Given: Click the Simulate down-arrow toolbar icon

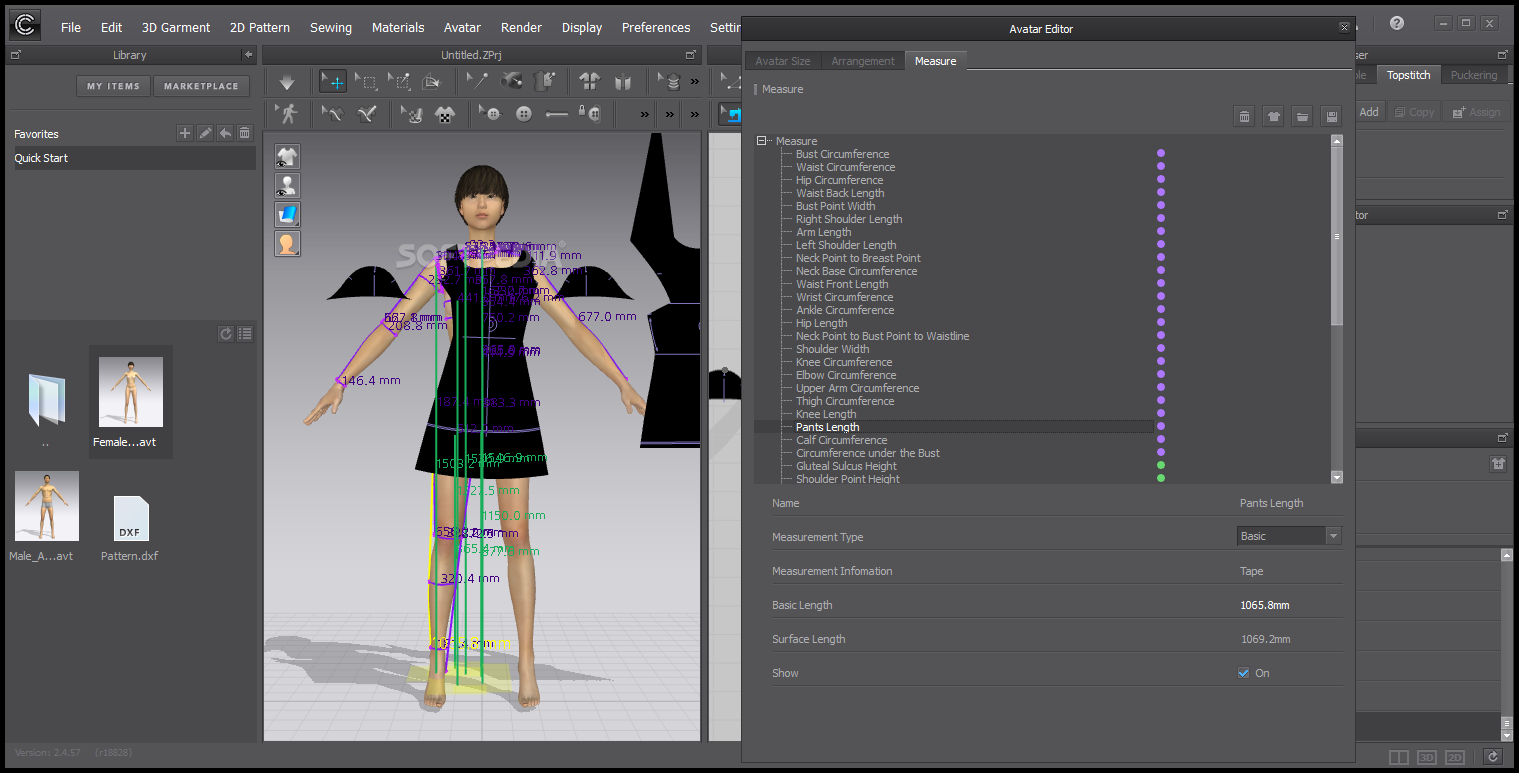Looking at the screenshot, I should pos(287,82).
